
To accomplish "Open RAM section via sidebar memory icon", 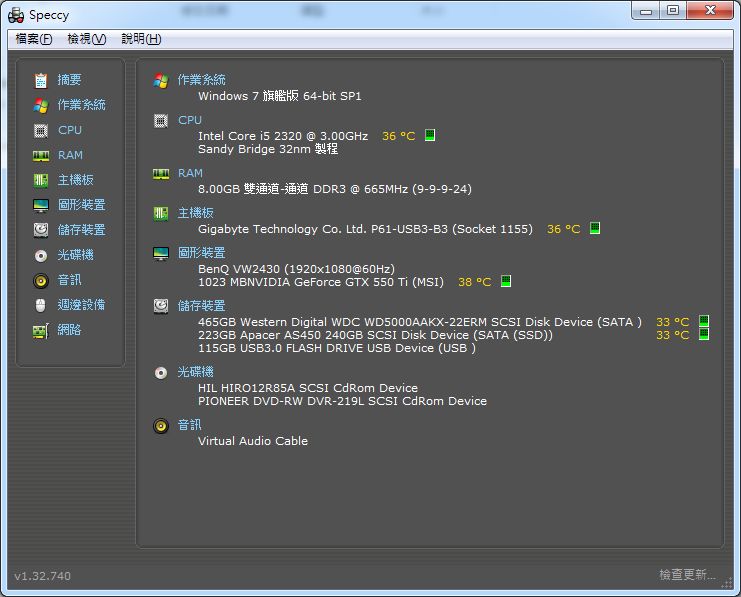I will [x=41, y=155].
